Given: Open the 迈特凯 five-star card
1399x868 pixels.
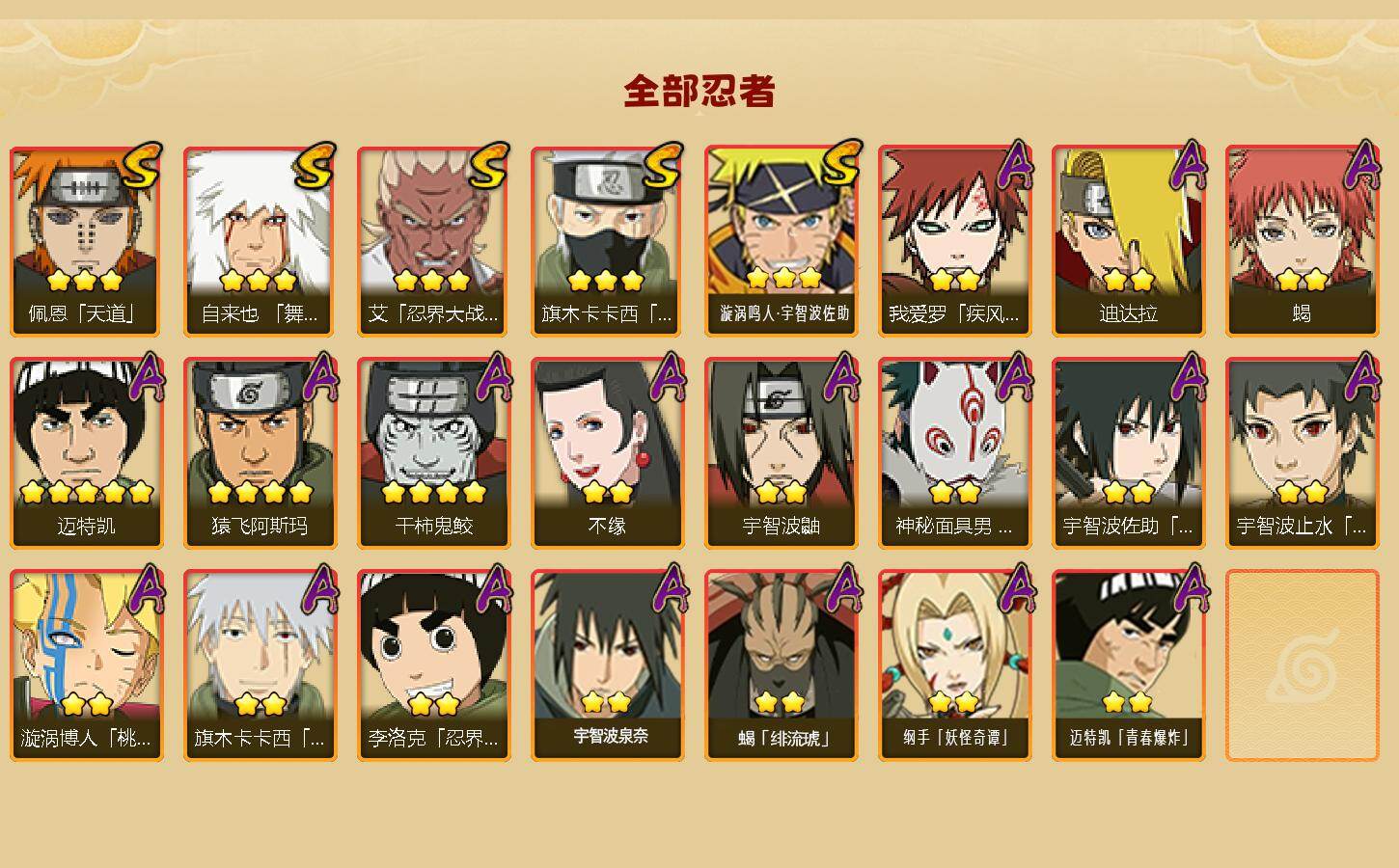Looking at the screenshot, I should [x=86, y=453].
